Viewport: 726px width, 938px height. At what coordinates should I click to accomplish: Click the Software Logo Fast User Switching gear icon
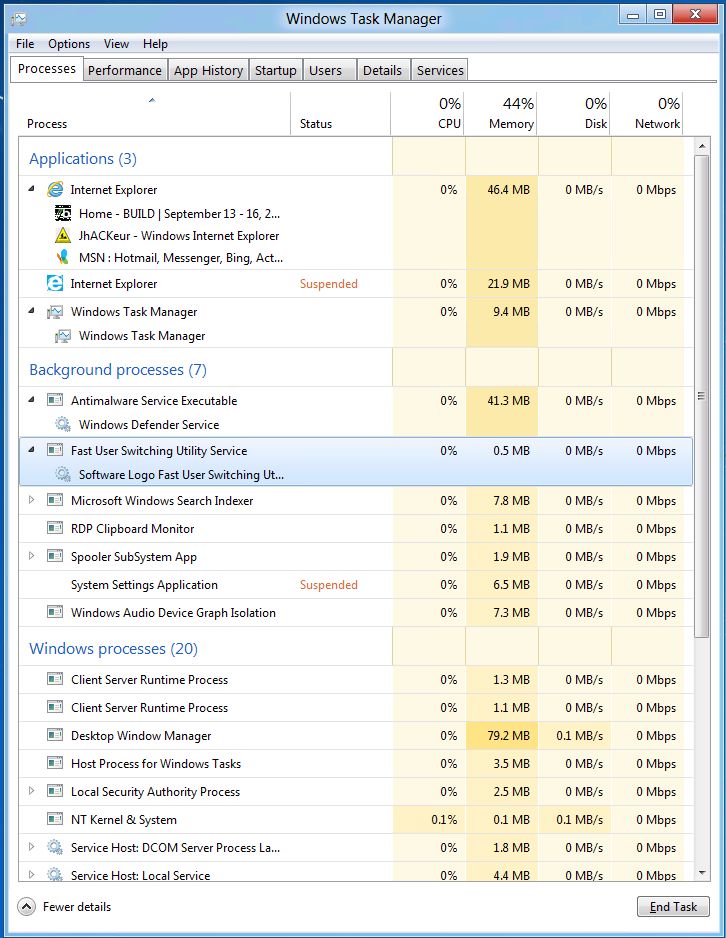point(63,474)
